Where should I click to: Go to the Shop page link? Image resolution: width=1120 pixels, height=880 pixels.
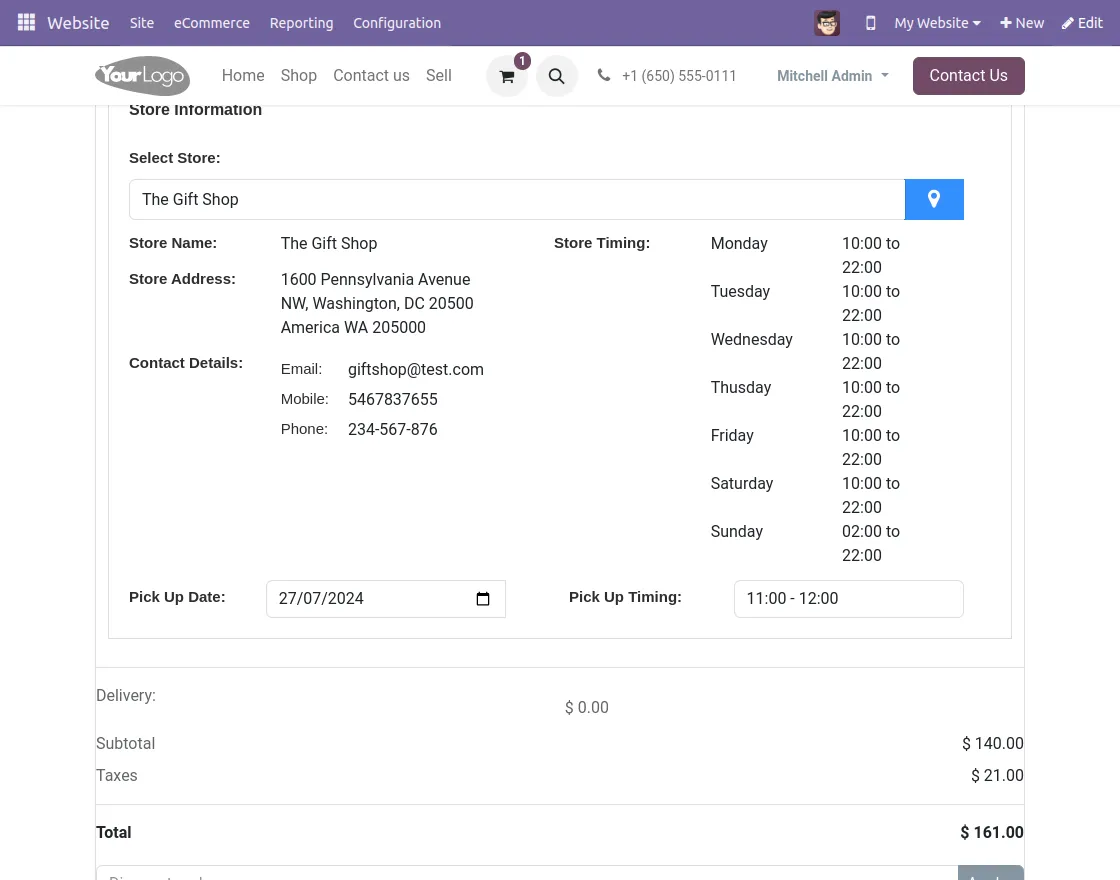[298, 76]
